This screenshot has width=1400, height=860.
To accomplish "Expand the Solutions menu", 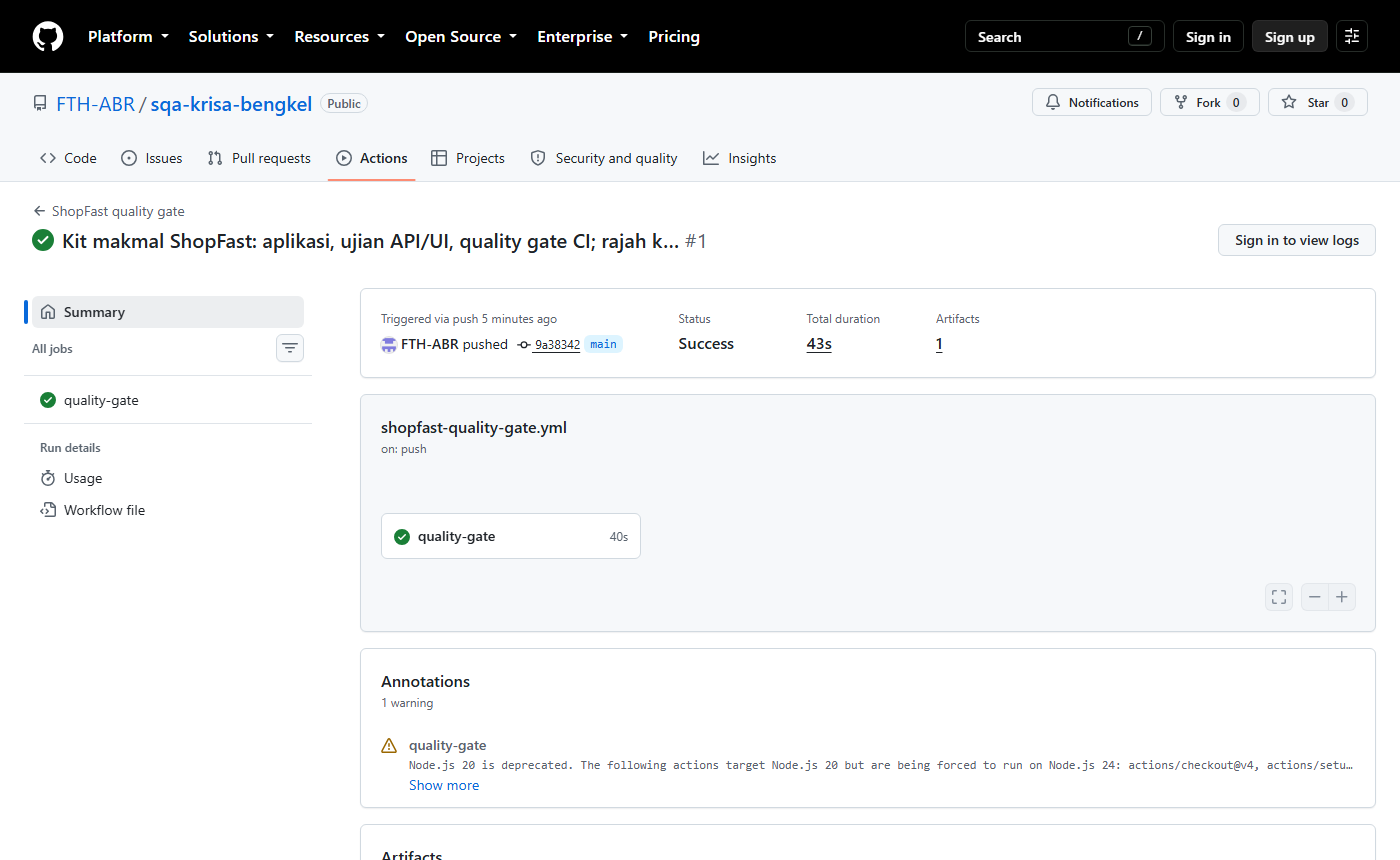I will click(x=231, y=37).
